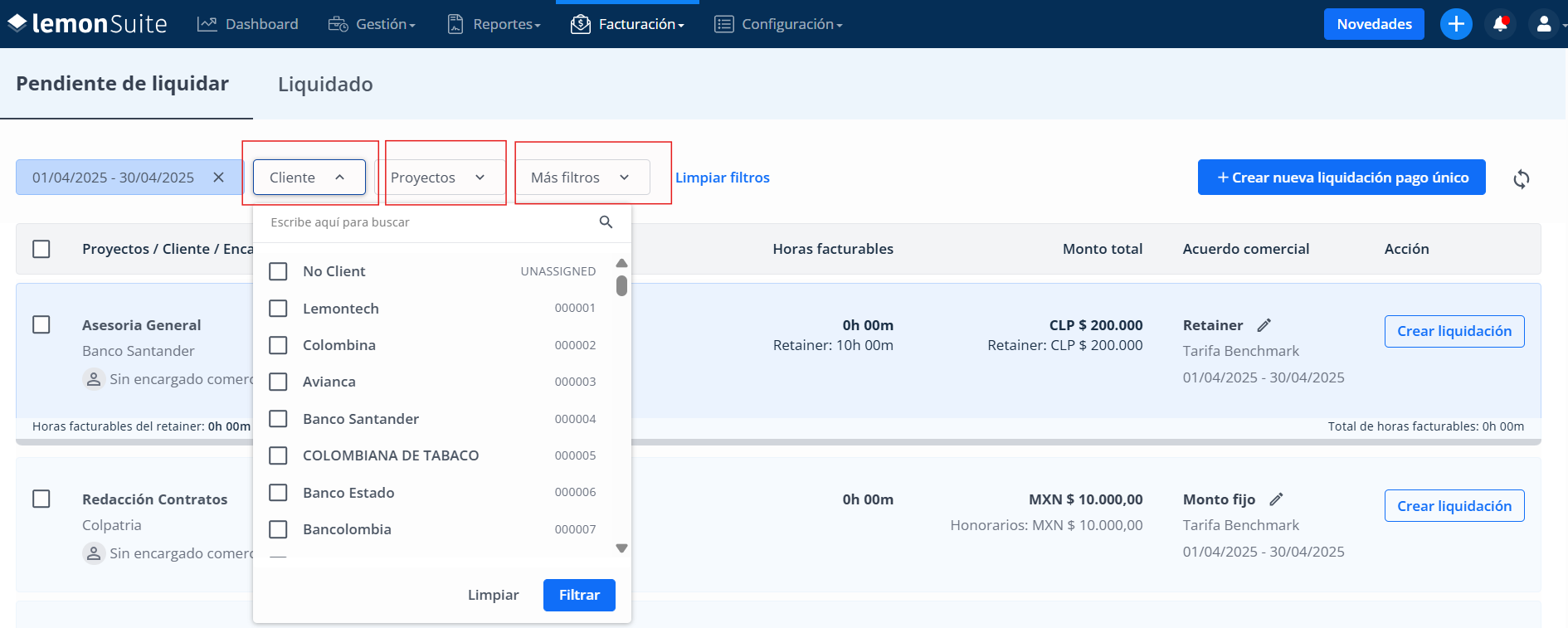Image resolution: width=1568 pixels, height=628 pixels.
Task: Open the notifications bell icon
Action: pos(1500,24)
